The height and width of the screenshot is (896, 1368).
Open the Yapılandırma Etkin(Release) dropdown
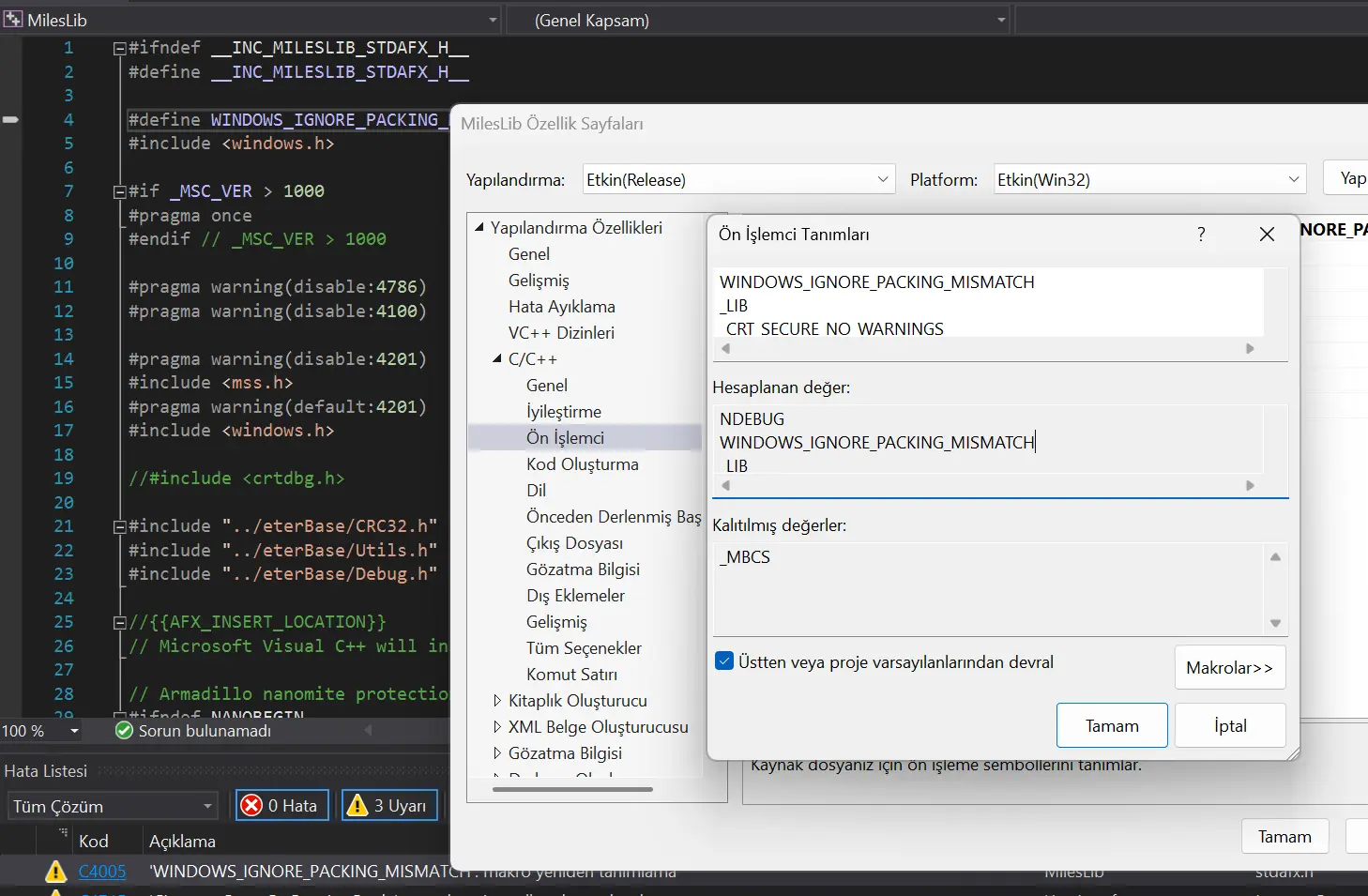(x=883, y=179)
